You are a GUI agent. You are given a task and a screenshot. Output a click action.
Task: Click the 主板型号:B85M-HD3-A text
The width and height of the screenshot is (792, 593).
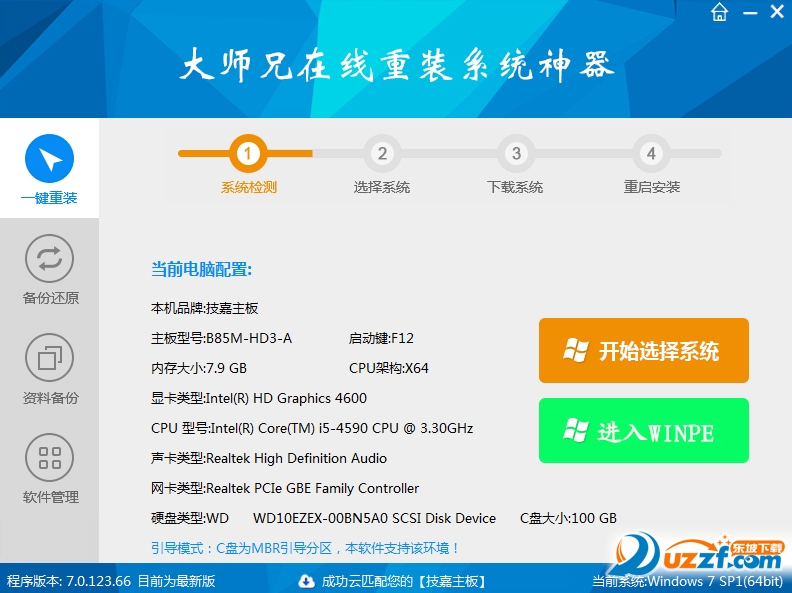[x=221, y=338]
